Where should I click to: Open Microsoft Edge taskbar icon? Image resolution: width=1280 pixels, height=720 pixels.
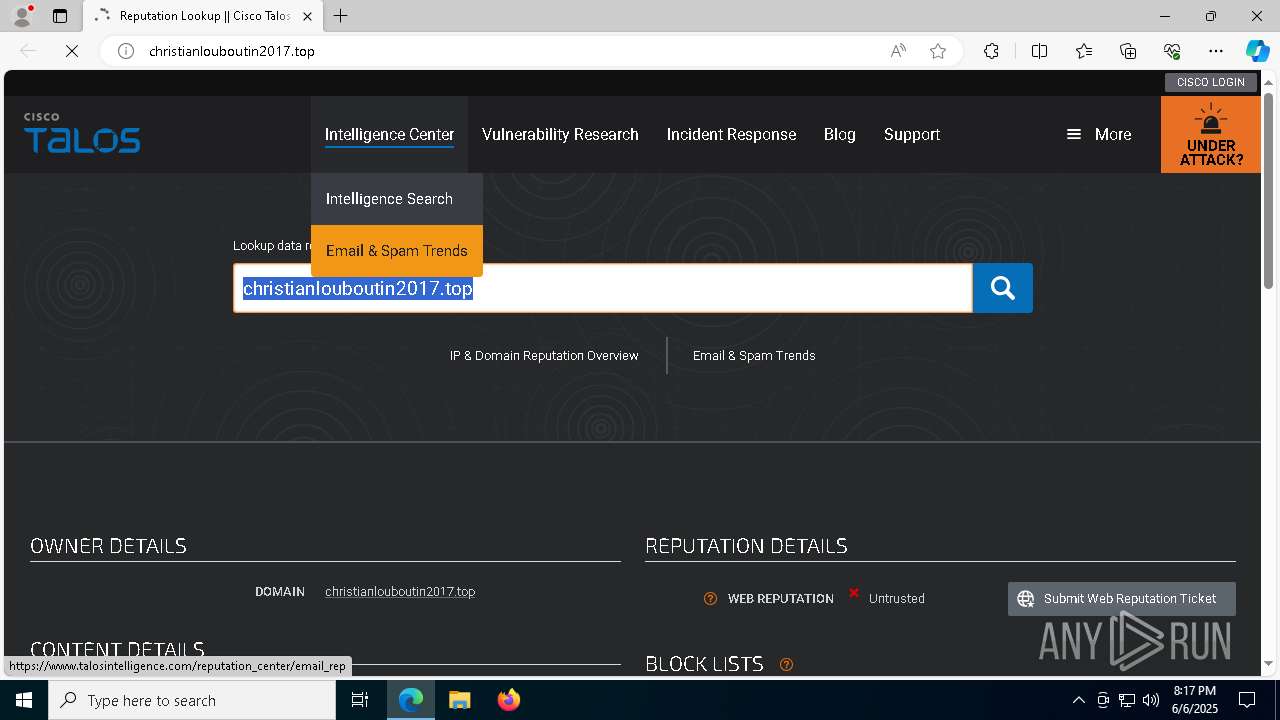click(411, 700)
